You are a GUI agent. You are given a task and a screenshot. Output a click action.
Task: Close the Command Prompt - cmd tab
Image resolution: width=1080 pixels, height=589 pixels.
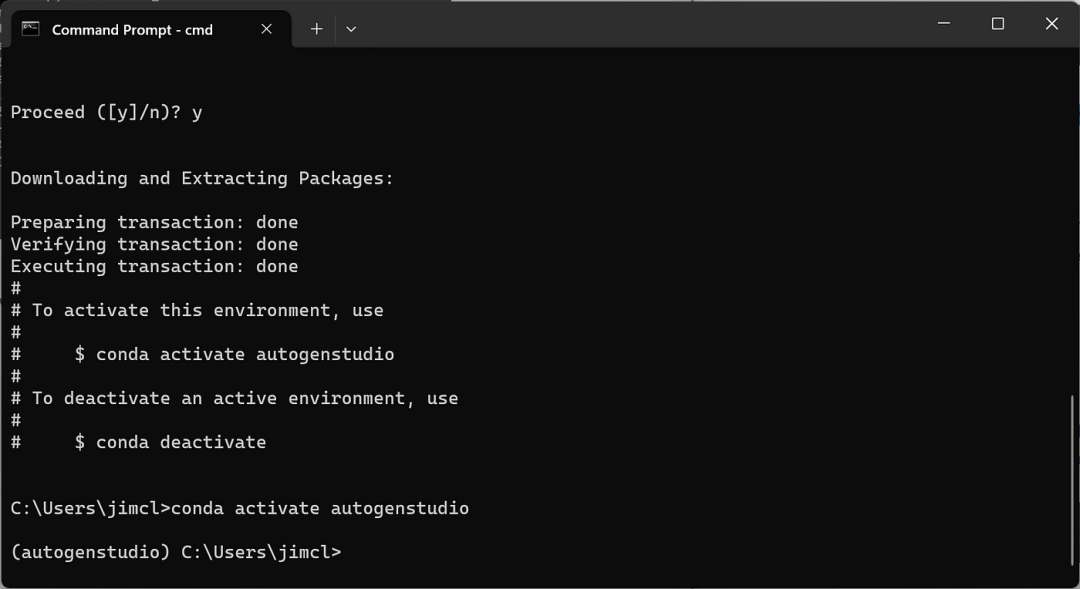coord(267,29)
